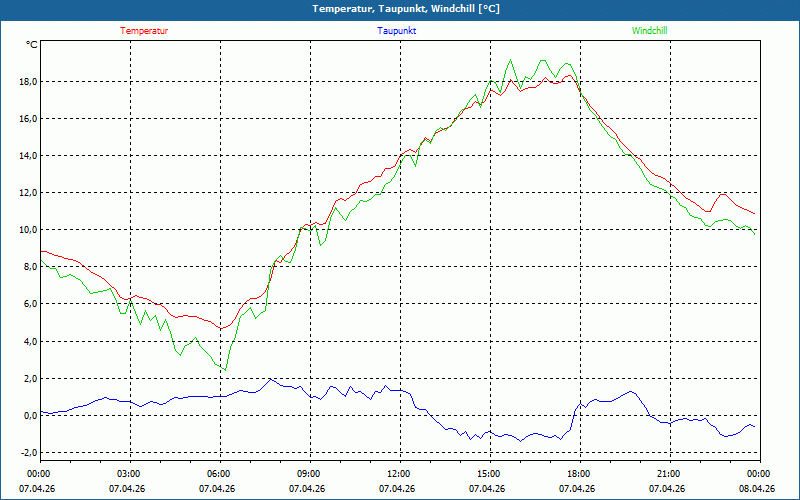800x500 pixels.
Task: Click the 08.04.26 date label
Action: [x=757, y=488]
